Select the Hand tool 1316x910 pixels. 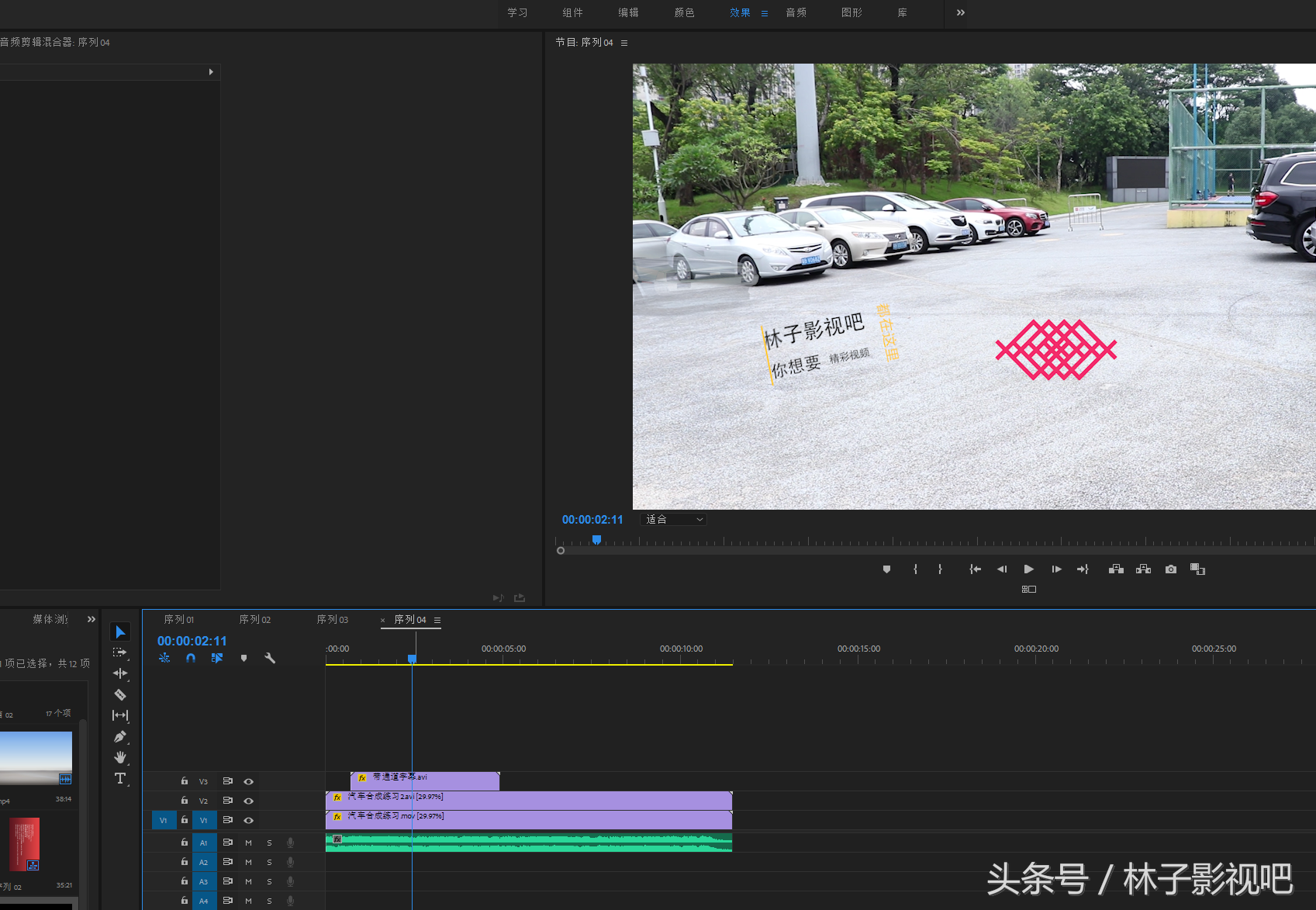[x=120, y=757]
